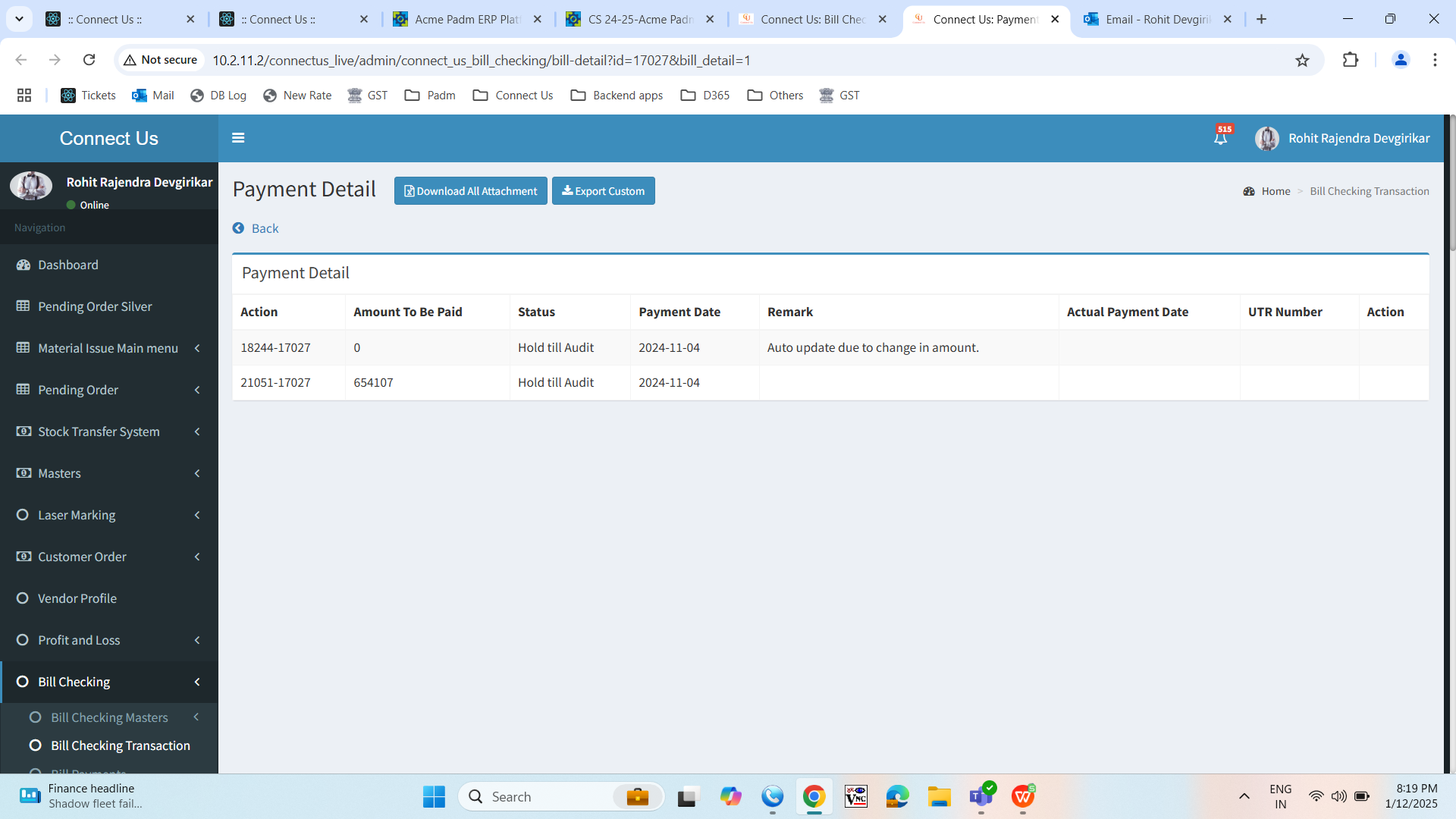The image size is (1456, 819).
Task: Click Download All Attachment button
Action: click(470, 191)
